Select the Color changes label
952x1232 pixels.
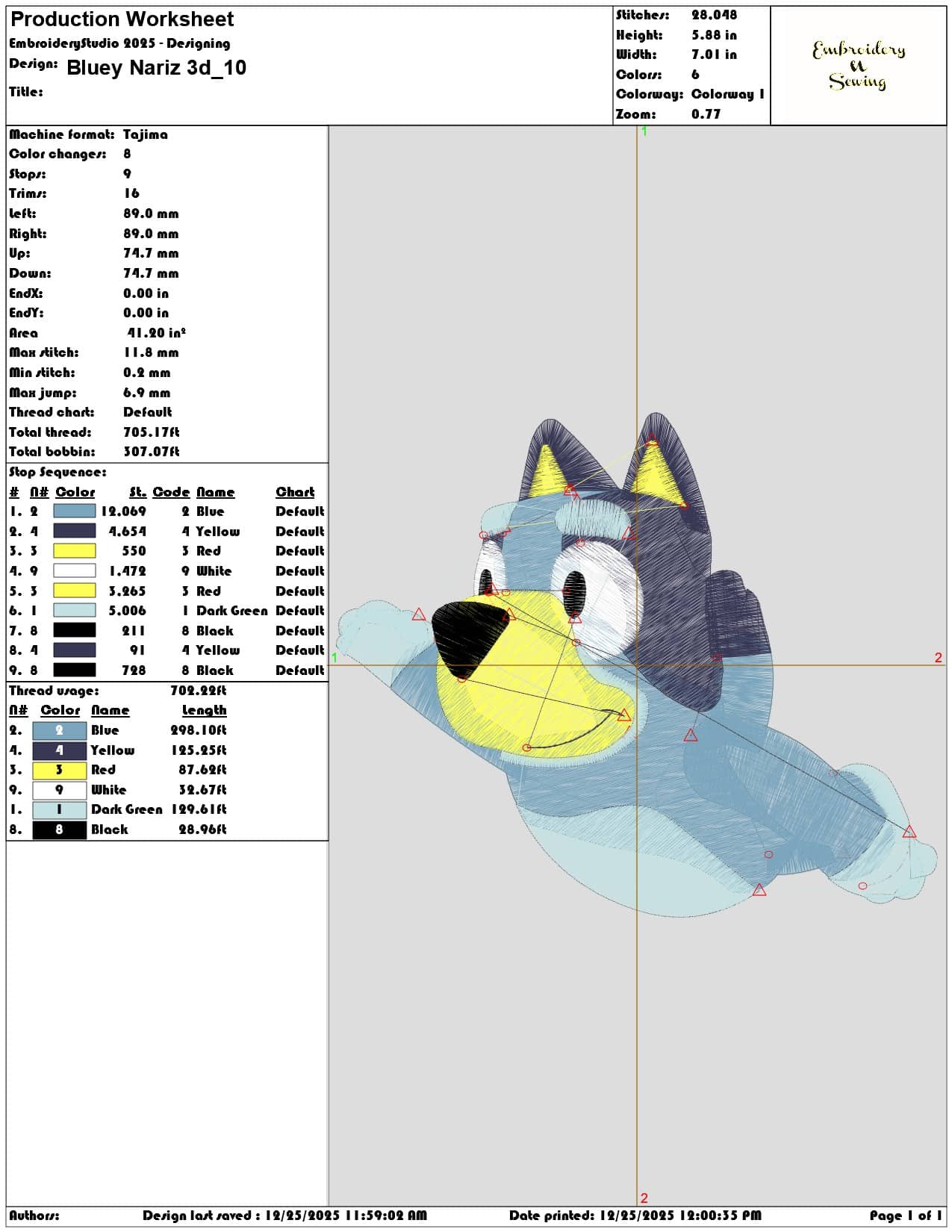click(x=57, y=154)
